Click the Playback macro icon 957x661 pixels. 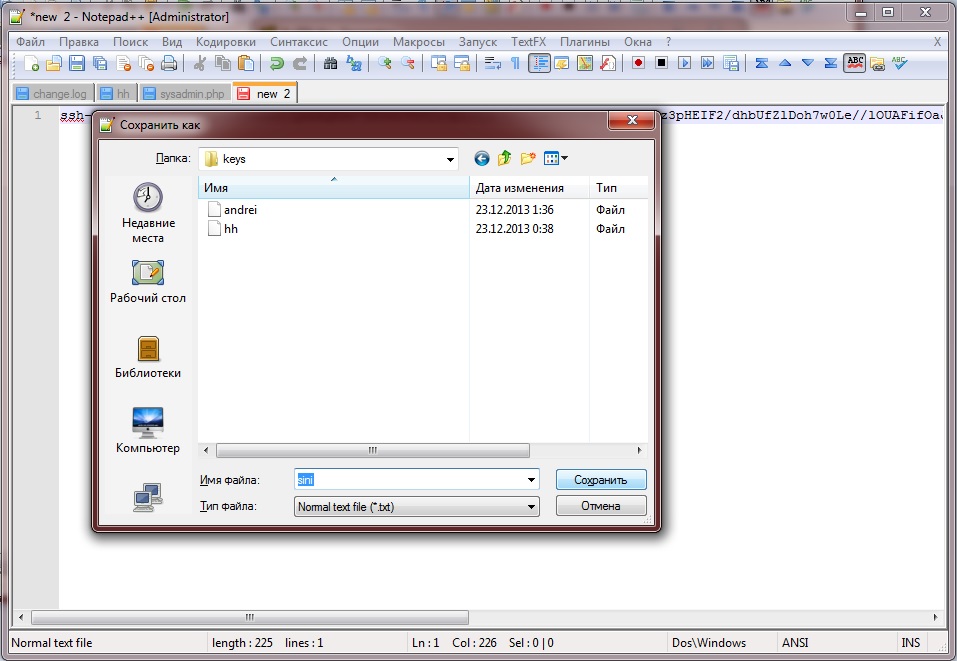click(x=685, y=63)
